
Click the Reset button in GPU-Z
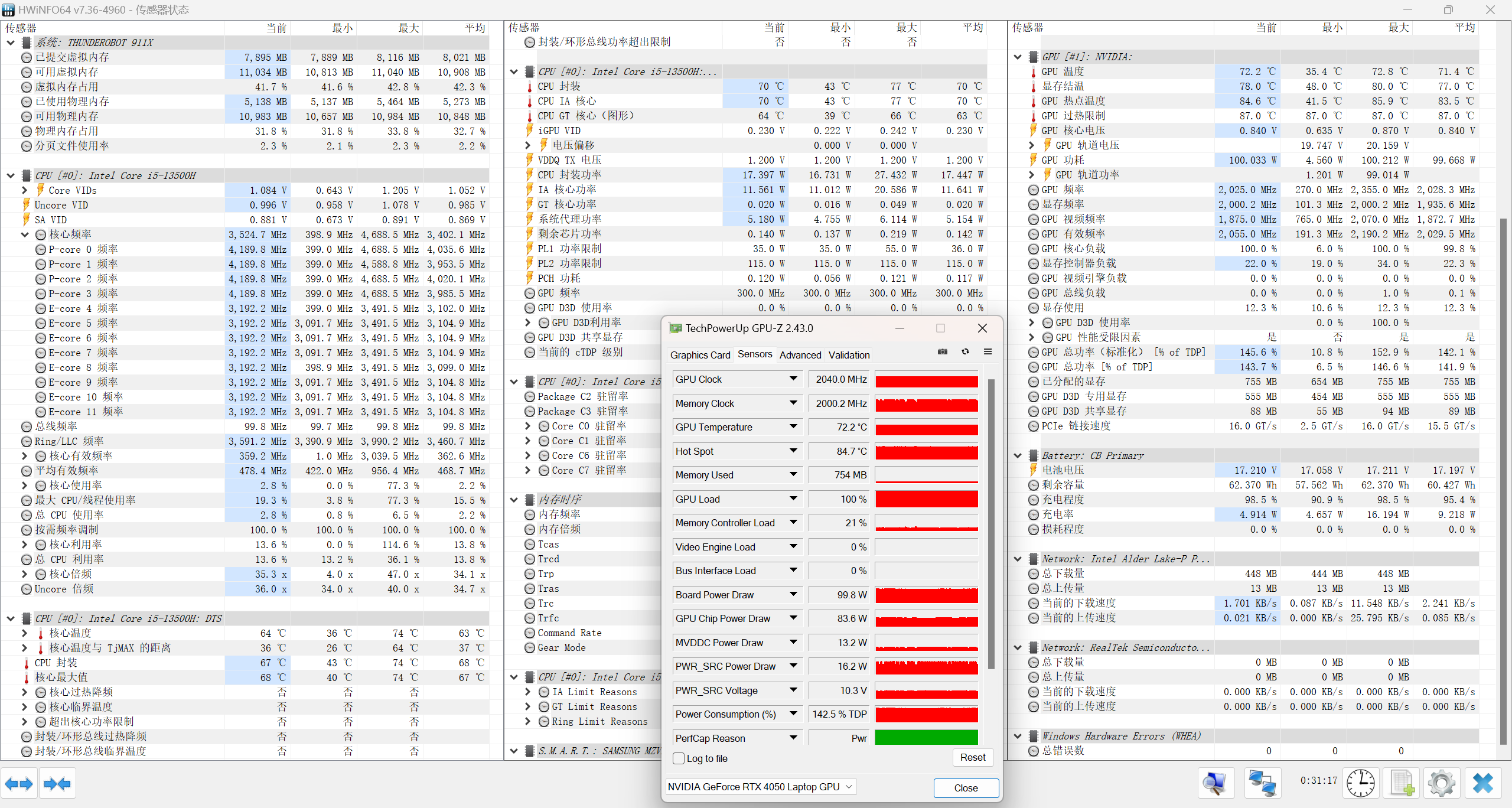pos(973,757)
